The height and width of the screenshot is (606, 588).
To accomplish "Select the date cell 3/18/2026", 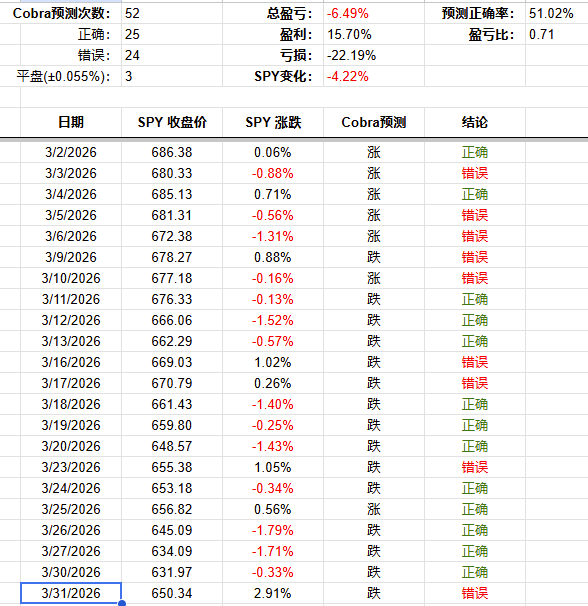I will tap(71, 404).
